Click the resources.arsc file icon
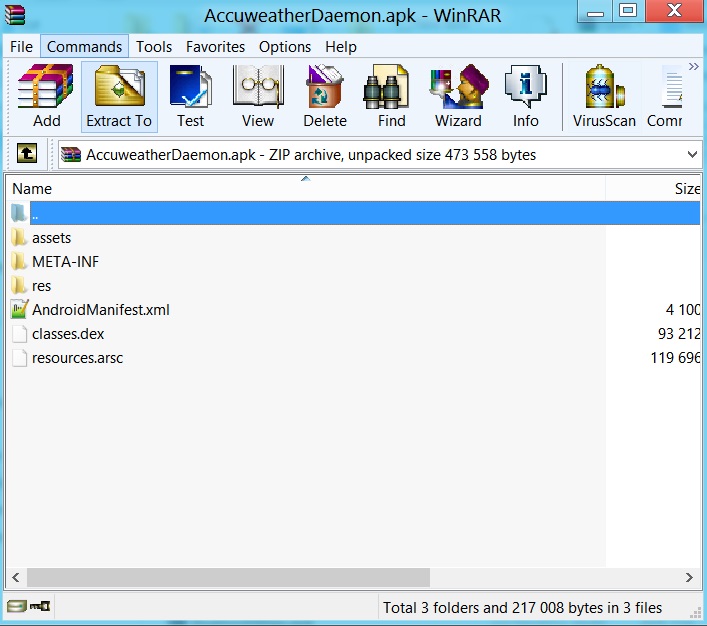The image size is (707, 626). [x=19, y=358]
